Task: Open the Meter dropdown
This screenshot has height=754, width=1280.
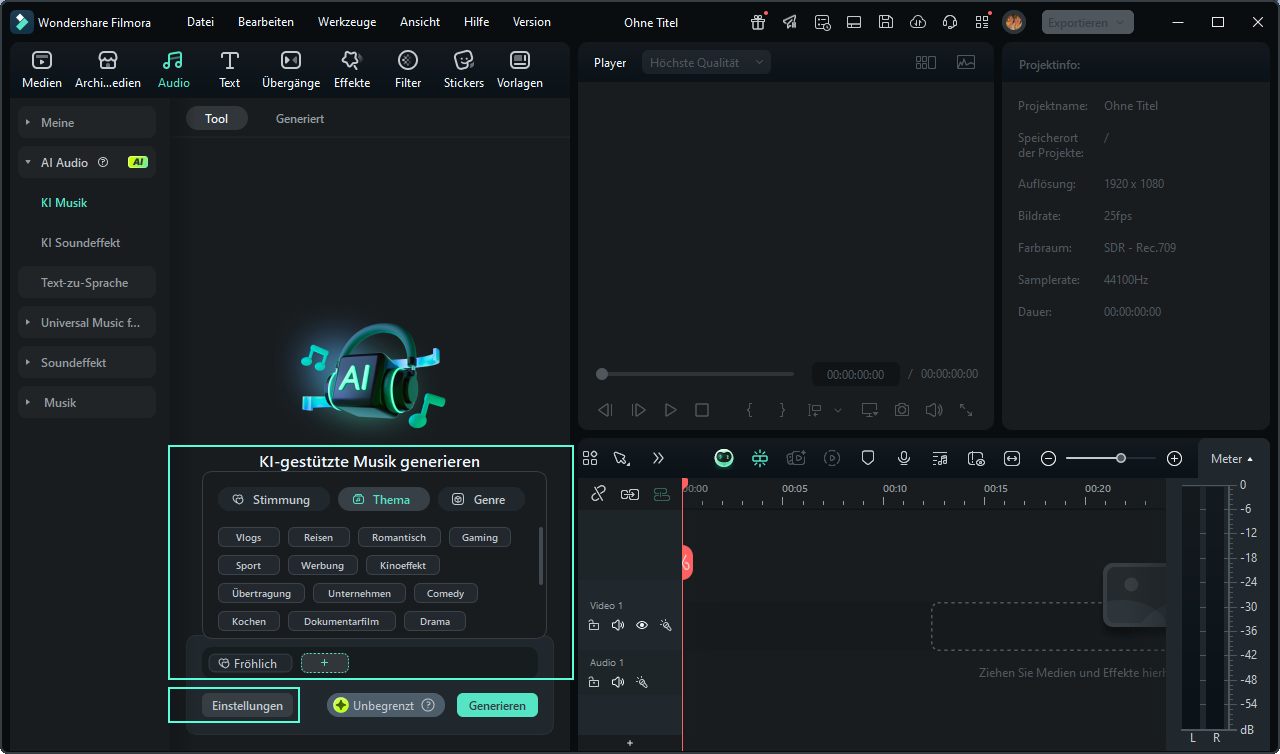Action: [1232, 459]
